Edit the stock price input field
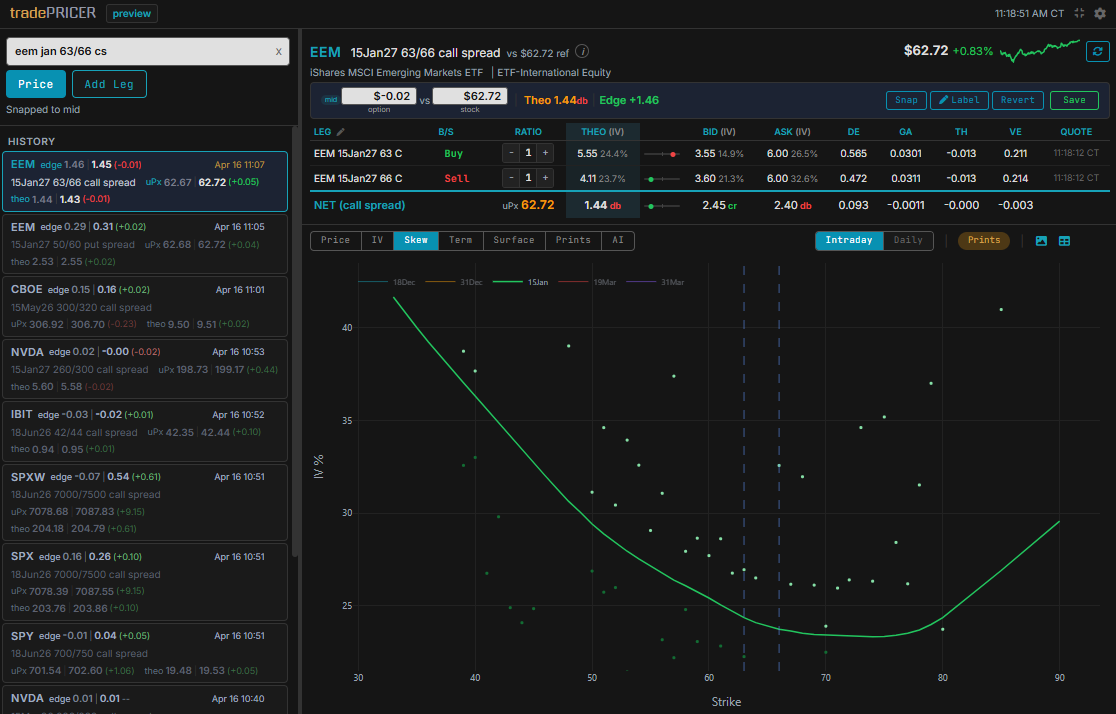The width and height of the screenshot is (1116, 714). coord(470,96)
